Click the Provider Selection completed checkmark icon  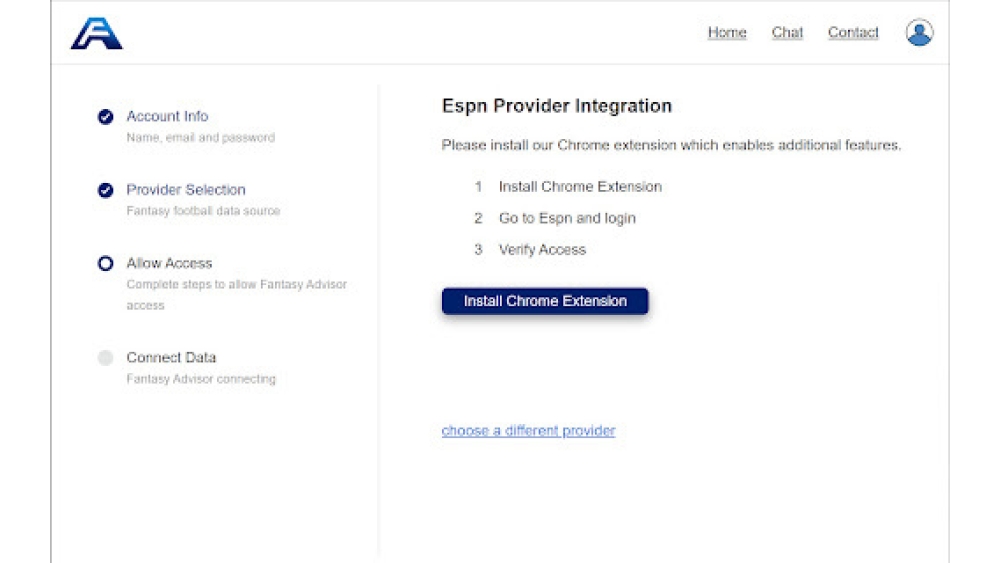(105, 190)
